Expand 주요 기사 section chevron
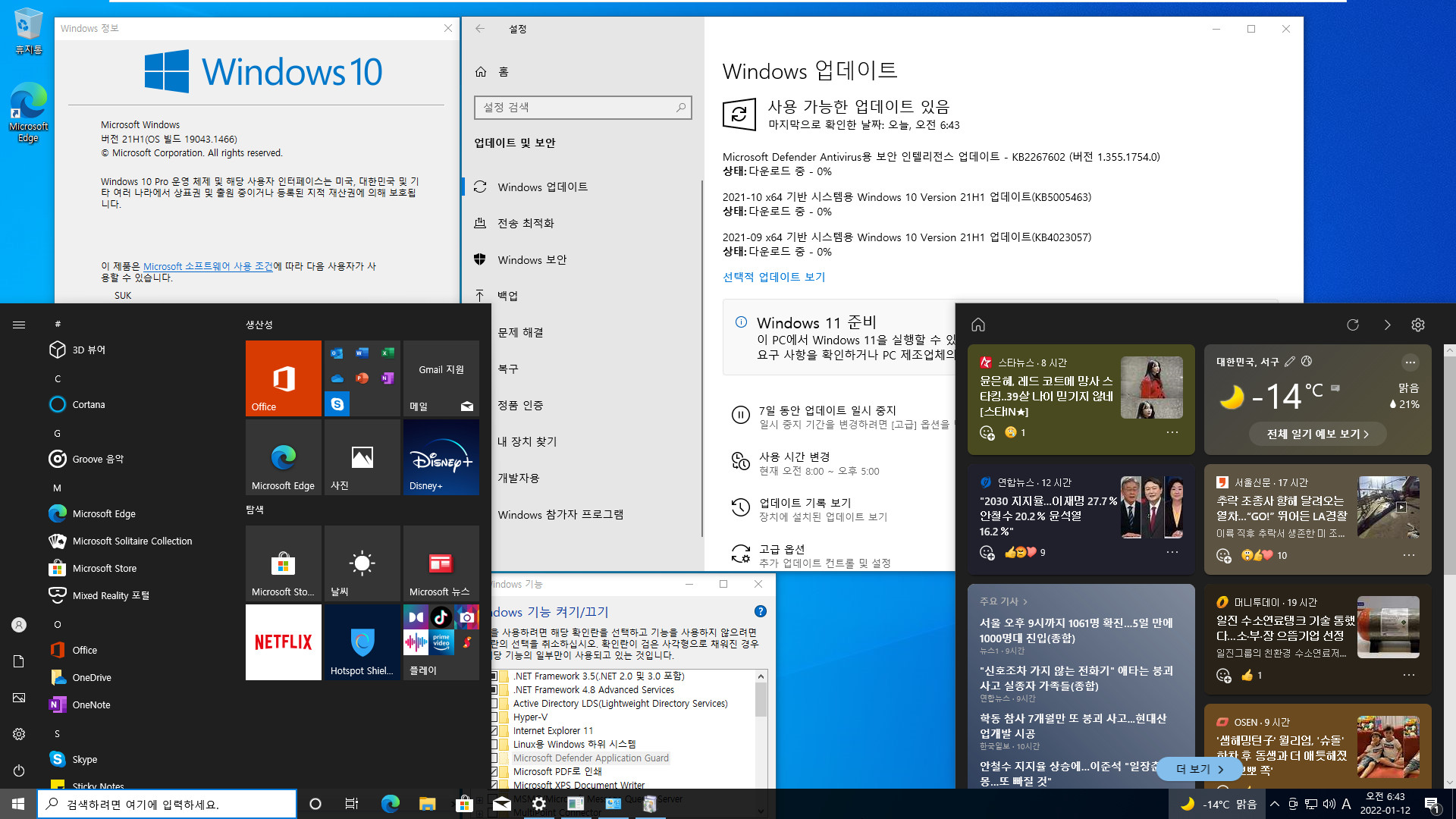Image resolution: width=1456 pixels, height=819 pixels. tap(1025, 601)
